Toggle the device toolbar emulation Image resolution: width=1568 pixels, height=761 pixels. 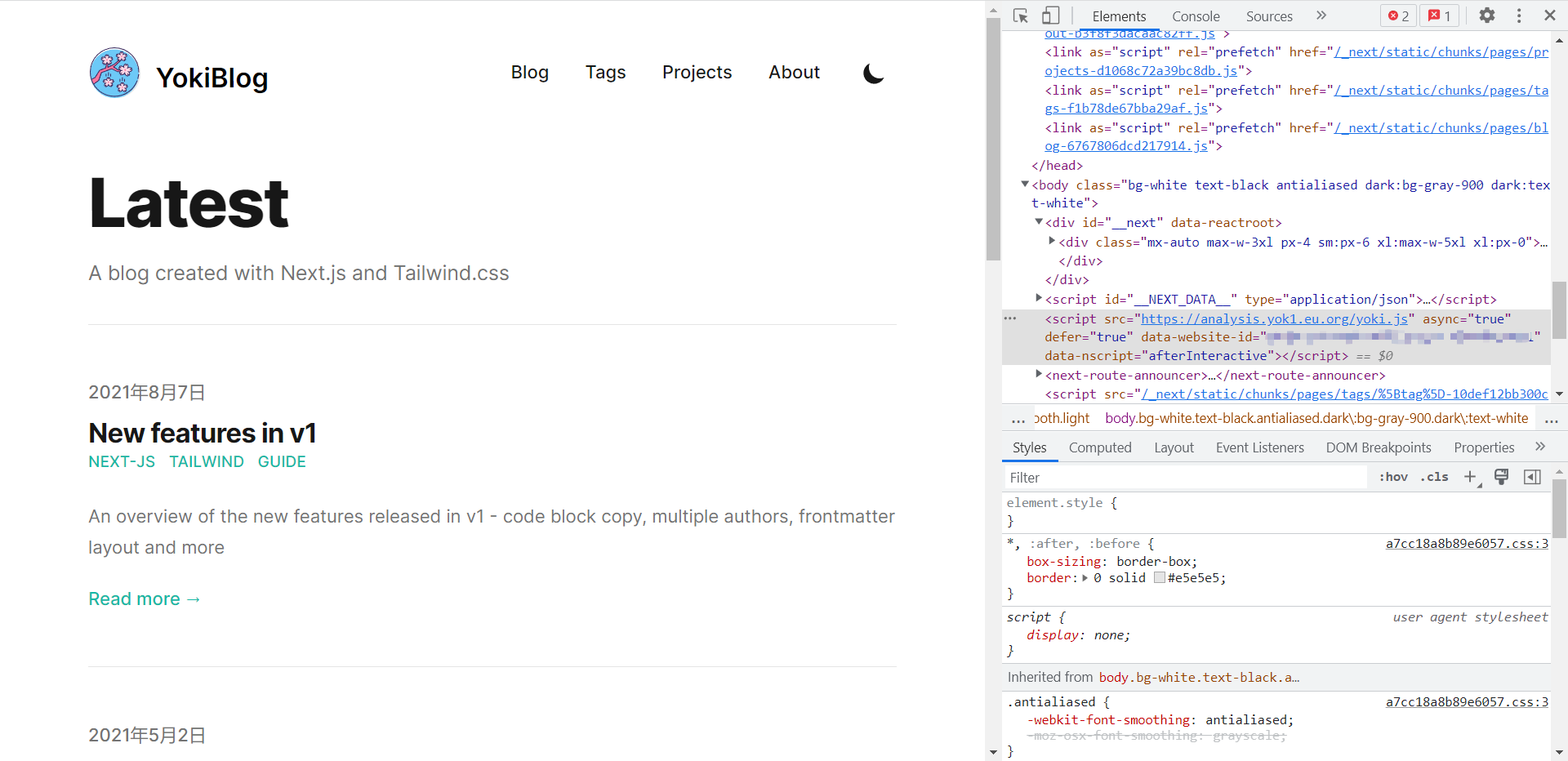[1050, 16]
